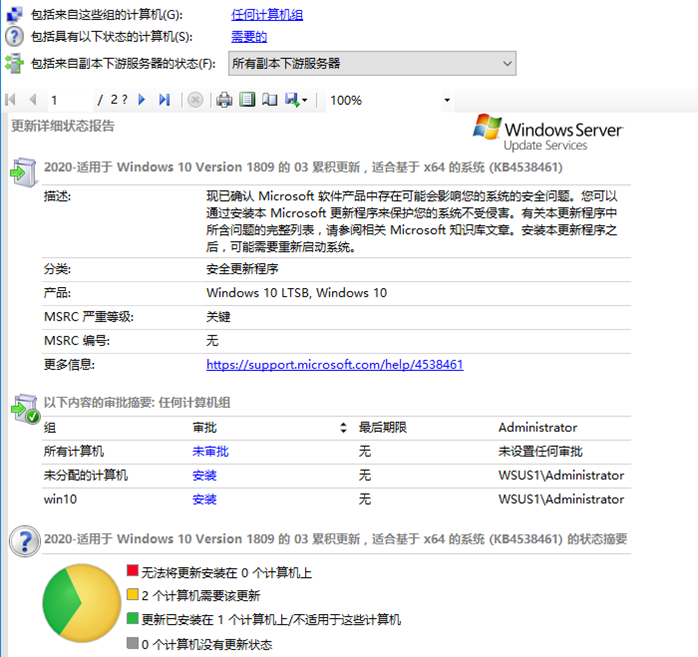This screenshot has height=657, width=698.
Task: Click 关键 severity value
Action: pos(218,317)
